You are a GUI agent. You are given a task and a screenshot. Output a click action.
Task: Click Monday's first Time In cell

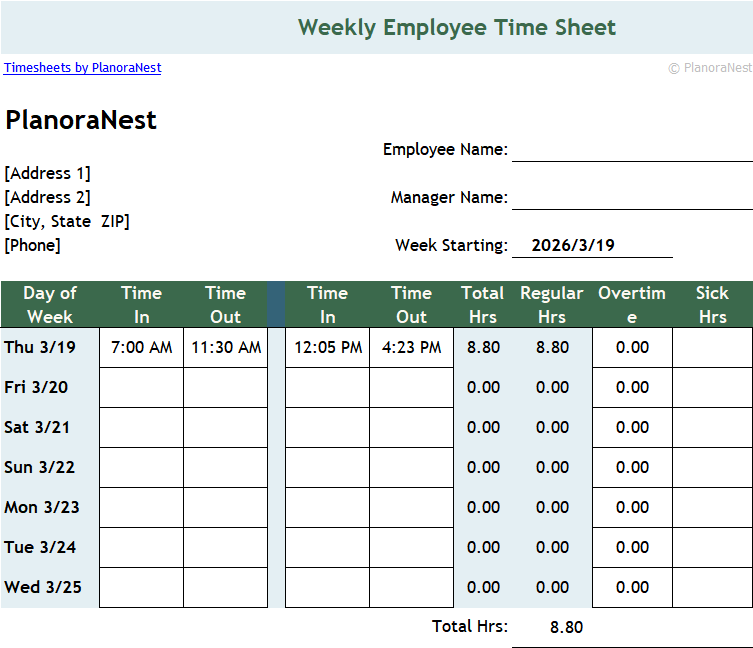[142, 507]
